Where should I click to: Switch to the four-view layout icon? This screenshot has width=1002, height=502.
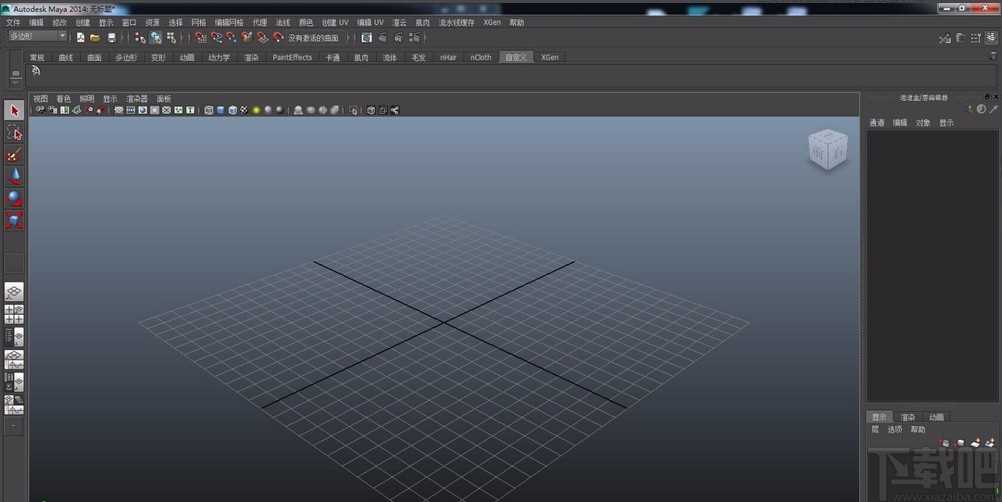(14, 314)
